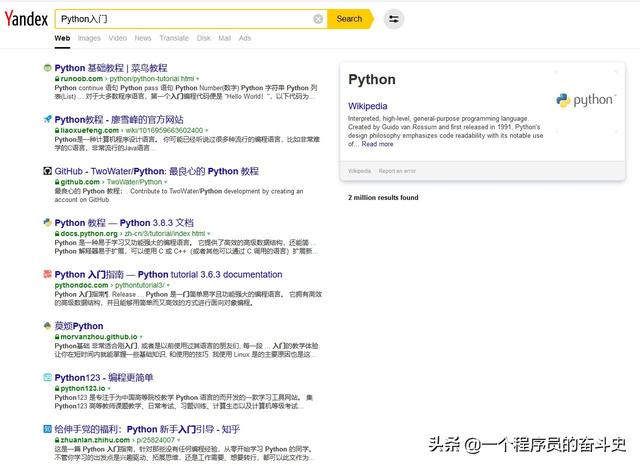Viewport: 640px width, 466px height.
Task: Open the Python教程 廖雪峰 result title
Action: click(x=119, y=120)
